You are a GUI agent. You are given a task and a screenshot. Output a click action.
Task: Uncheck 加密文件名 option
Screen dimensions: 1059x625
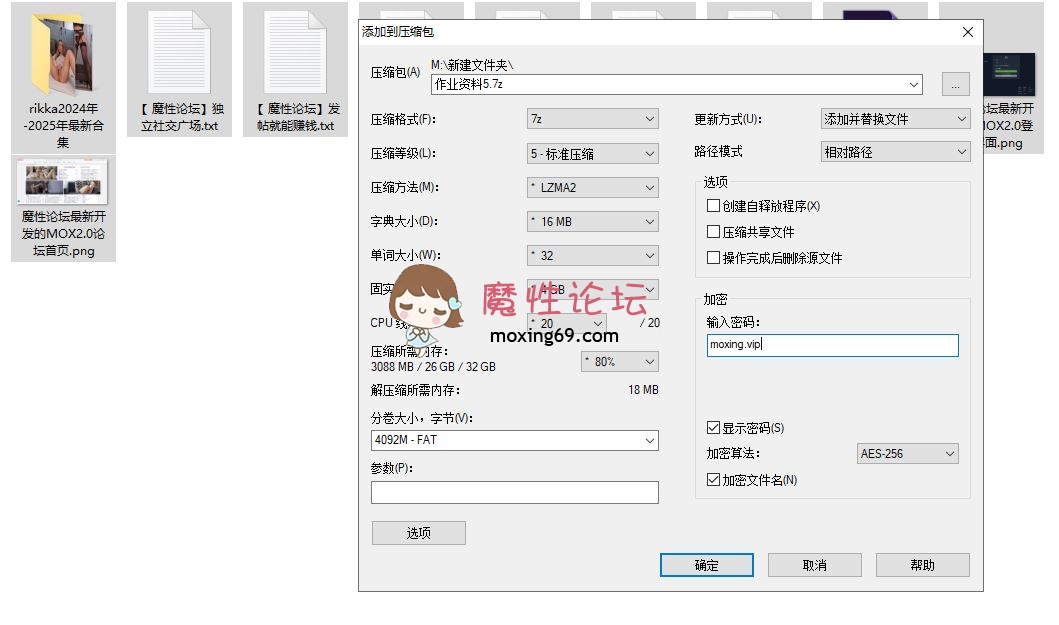tap(713, 479)
